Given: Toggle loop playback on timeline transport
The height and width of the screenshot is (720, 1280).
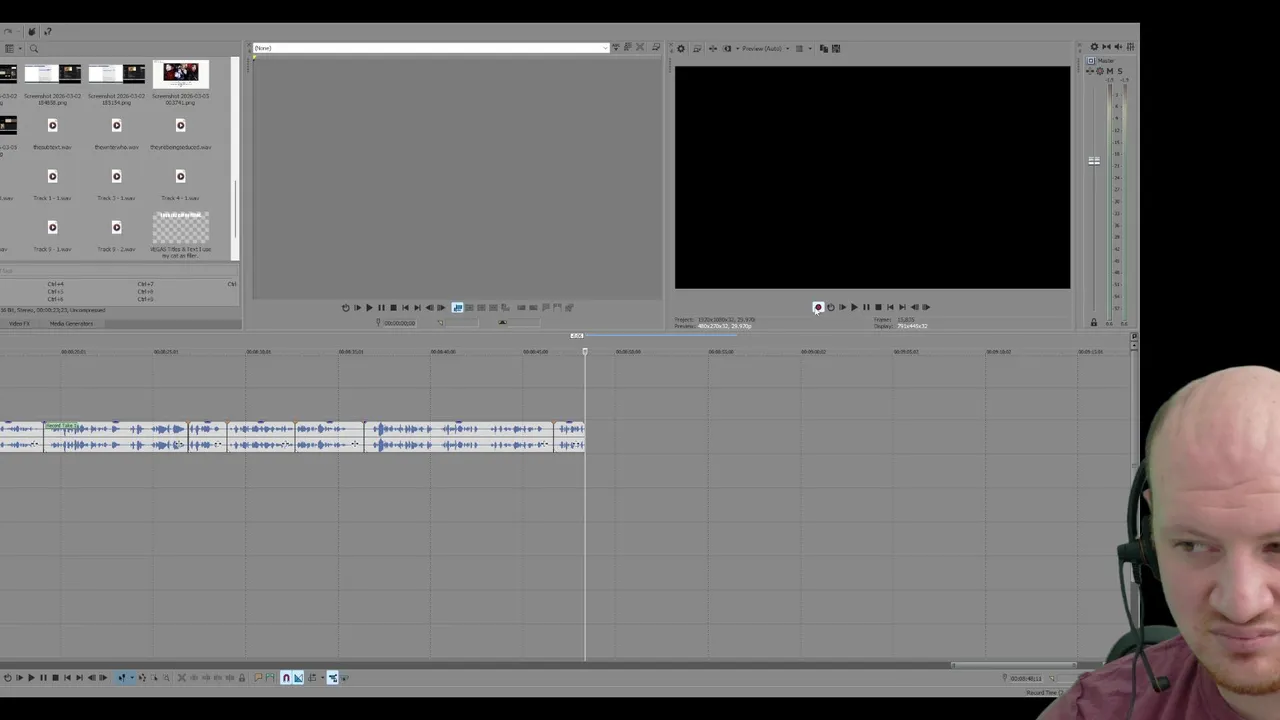Looking at the screenshot, I should point(8,677).
